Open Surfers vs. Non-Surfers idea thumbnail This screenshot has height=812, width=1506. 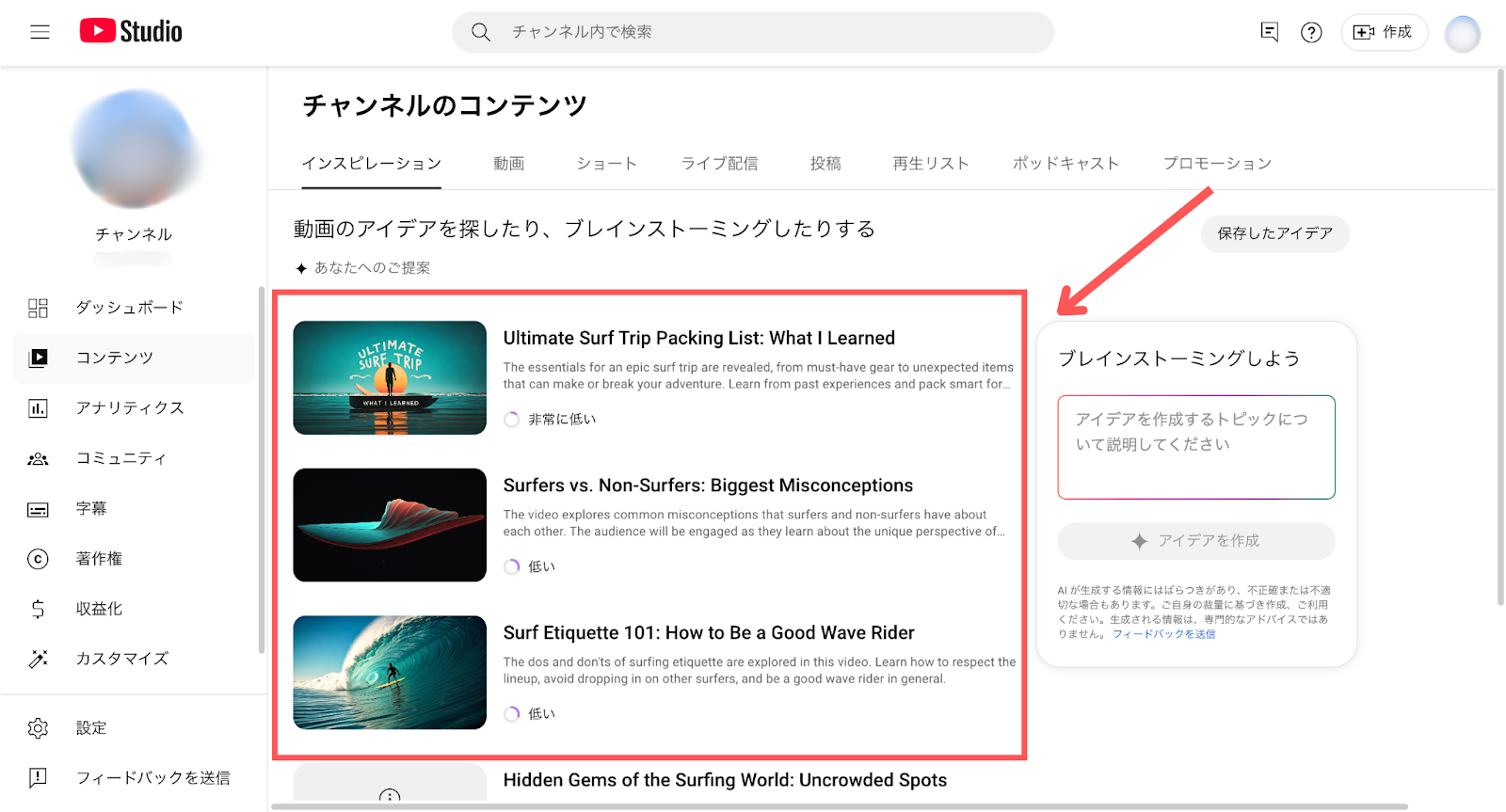tap(390, 525)
